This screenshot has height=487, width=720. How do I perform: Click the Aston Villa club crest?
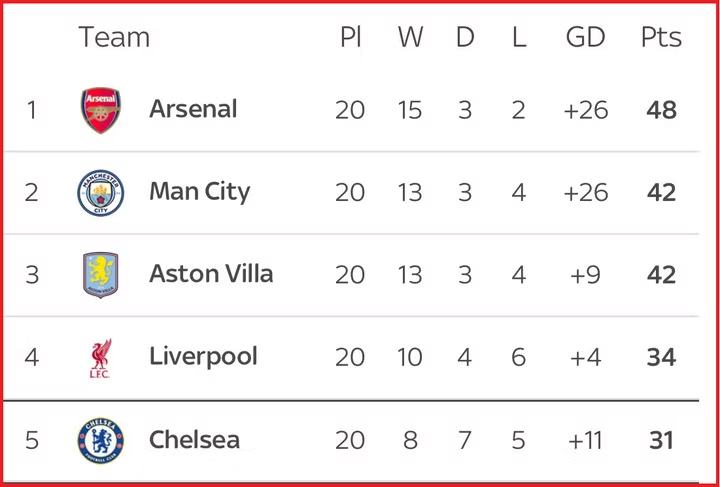100,275
